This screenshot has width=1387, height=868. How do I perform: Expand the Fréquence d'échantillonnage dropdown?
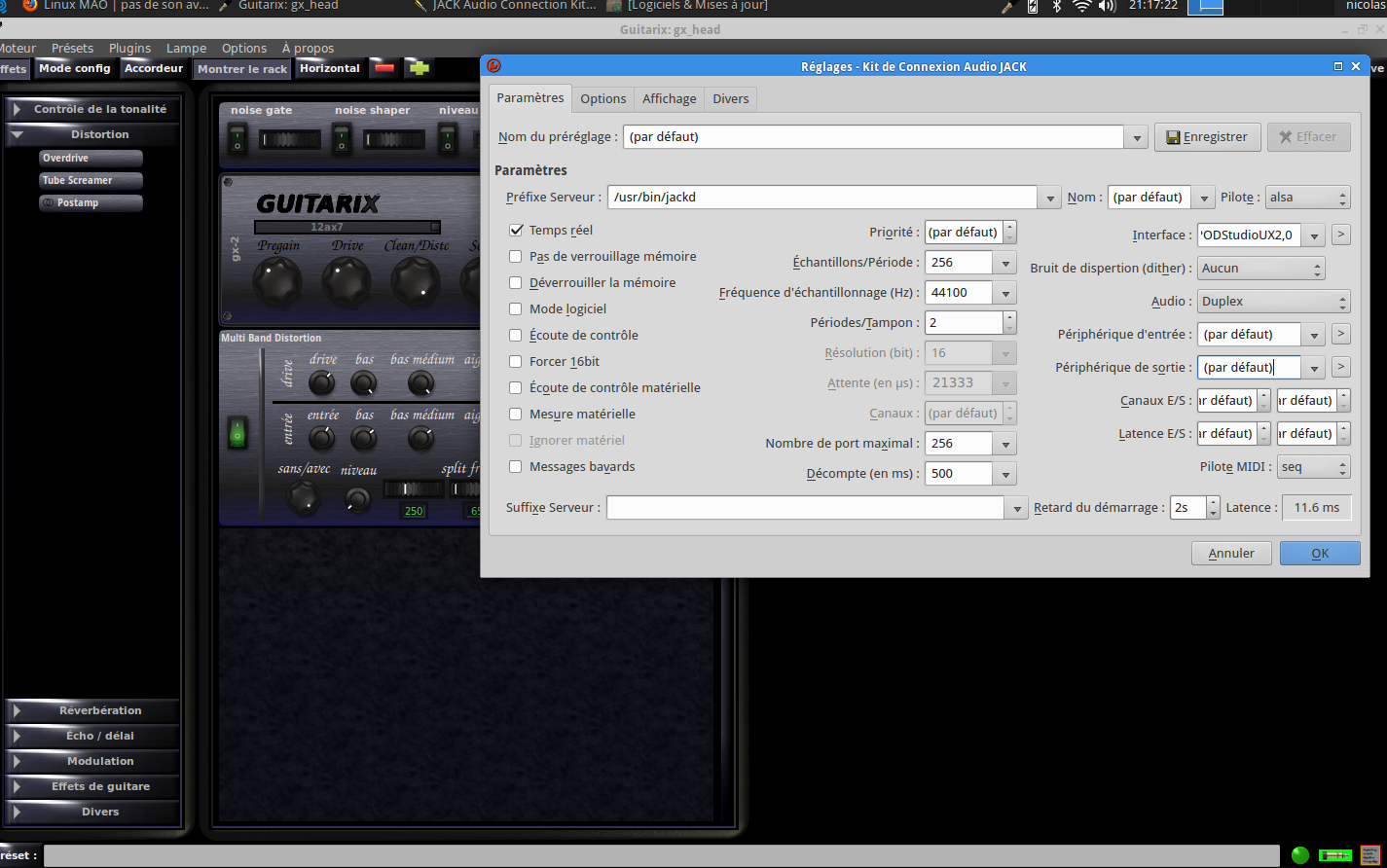1004,293
